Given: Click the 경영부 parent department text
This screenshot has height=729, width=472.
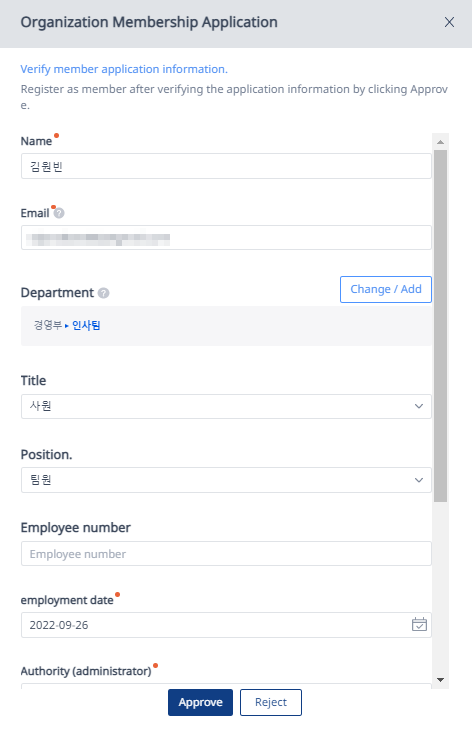Looking at the screenshot, I should pyautogui.click(x=47, y=325).
